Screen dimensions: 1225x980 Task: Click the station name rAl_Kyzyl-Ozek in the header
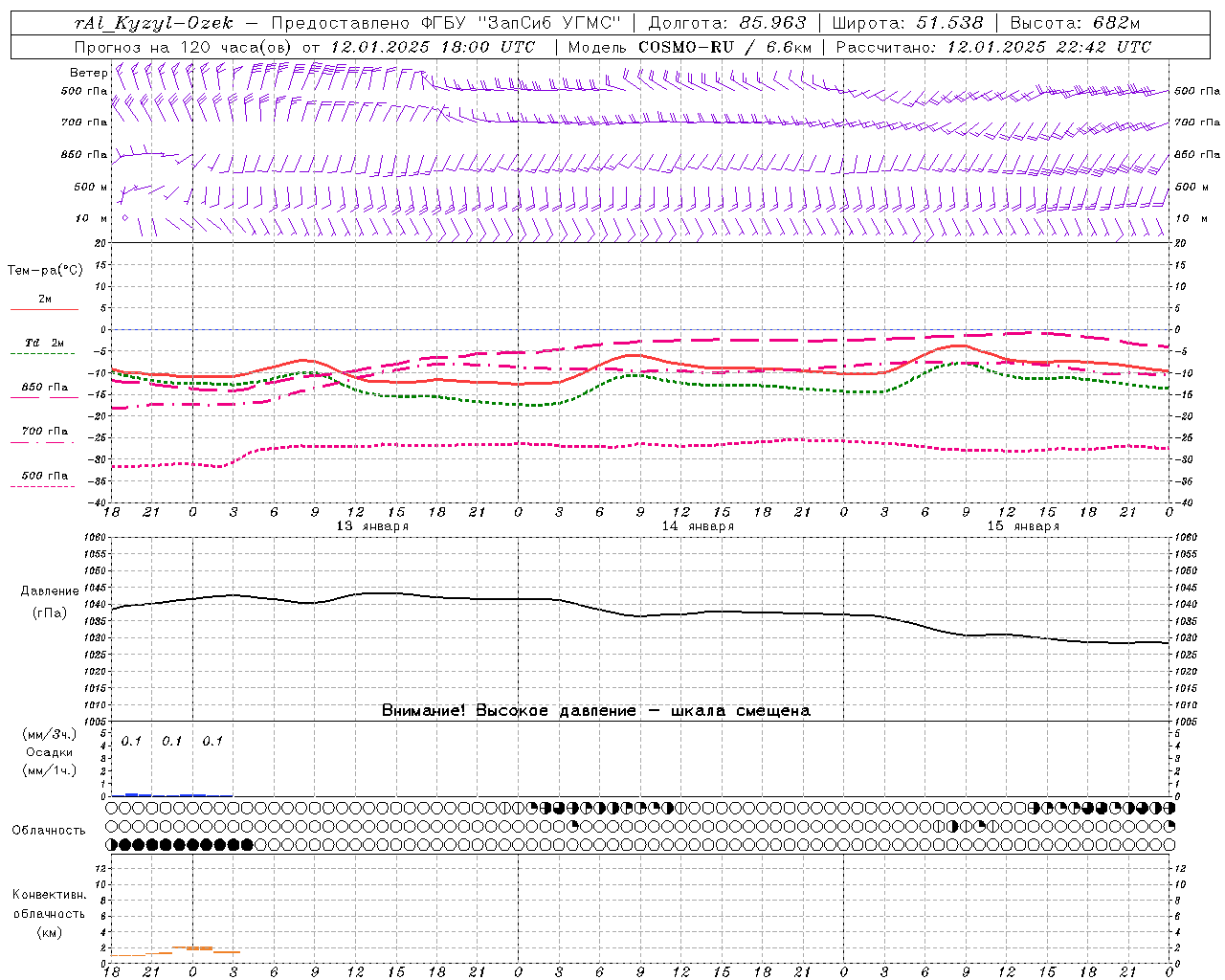tap(153, 23)
